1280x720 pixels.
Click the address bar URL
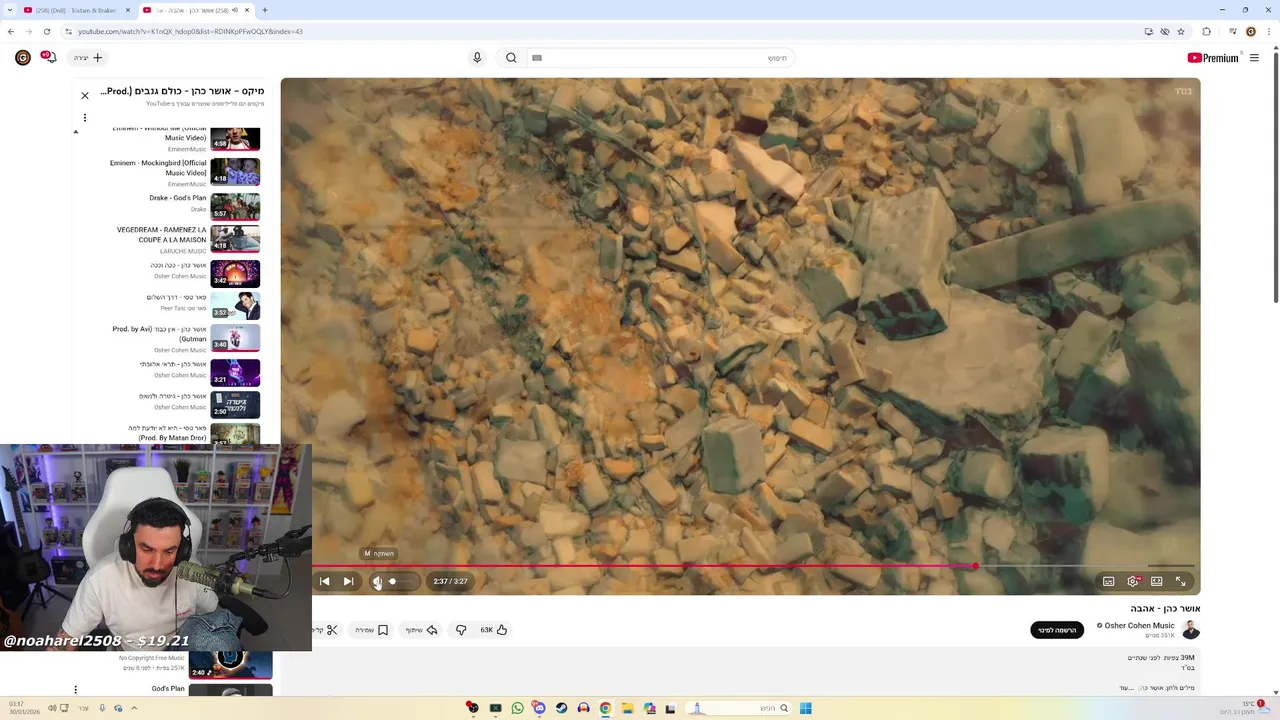190,31
